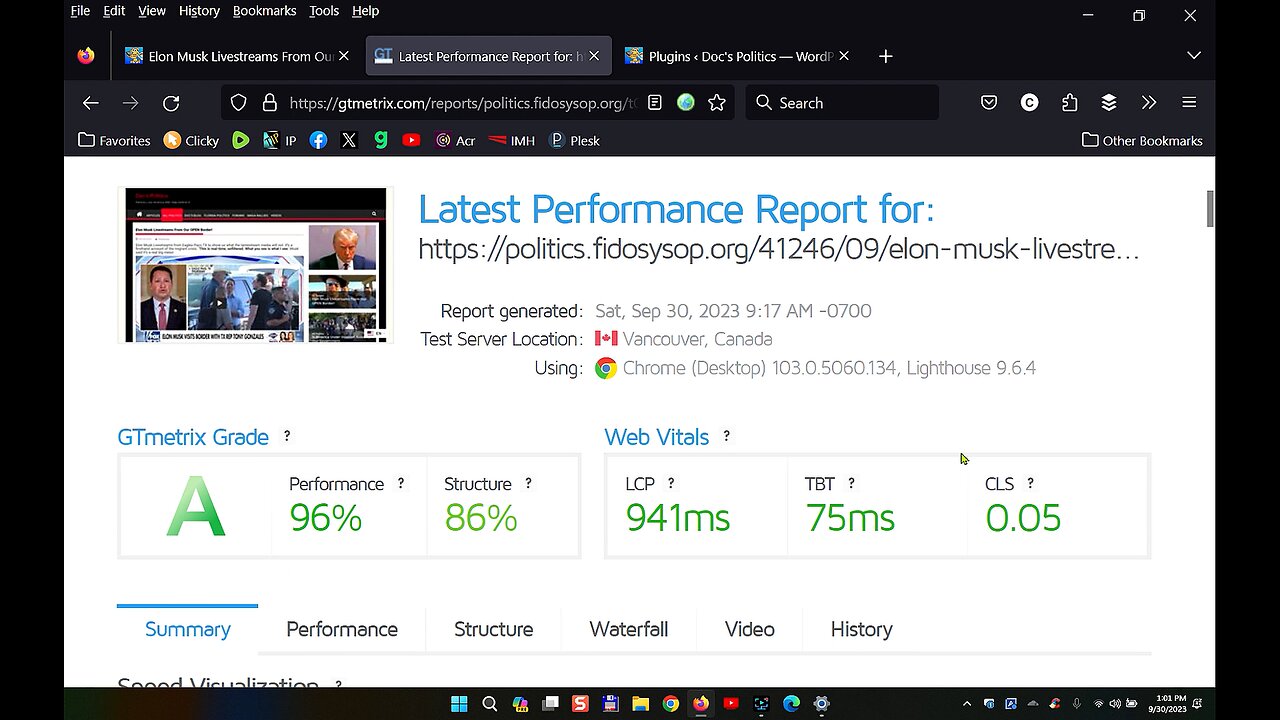Viewport: 1280px width, 720px height.
Task: Open Windows Start menu
Action: click(459, 704)
